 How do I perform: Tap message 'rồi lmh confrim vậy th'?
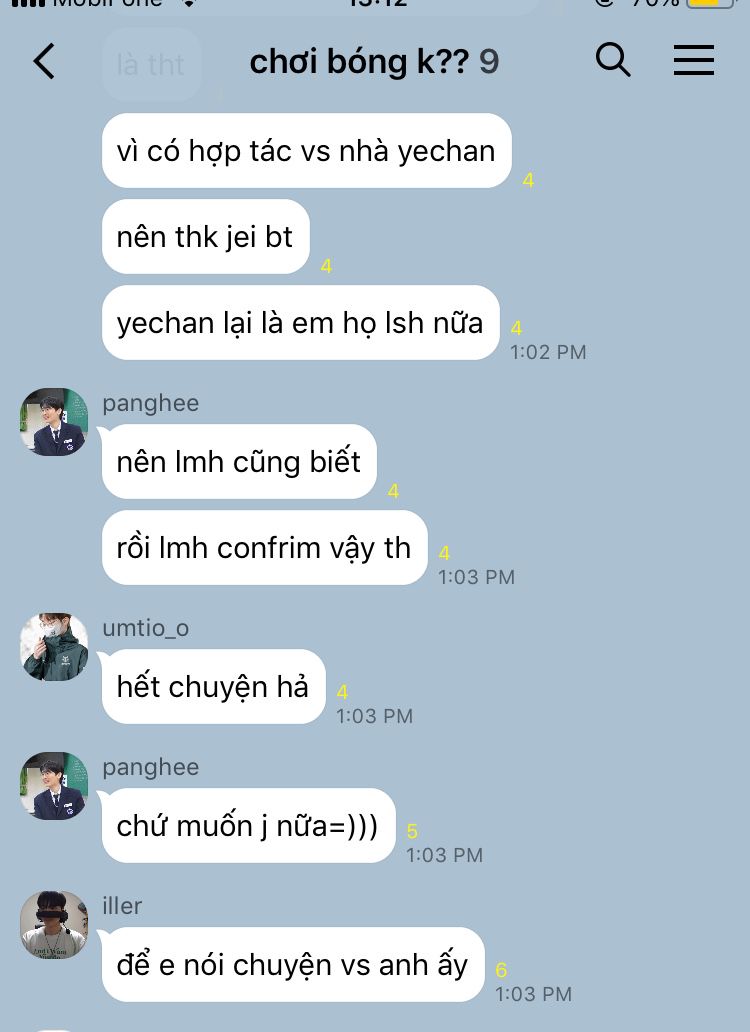click(x=264, y=548)
